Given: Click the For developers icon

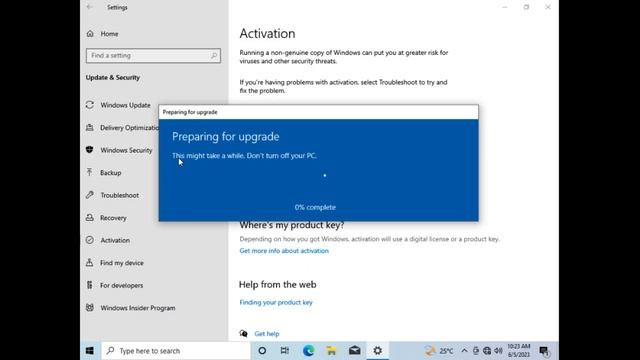Looking at the screenshot, I should tap(90, 285).
